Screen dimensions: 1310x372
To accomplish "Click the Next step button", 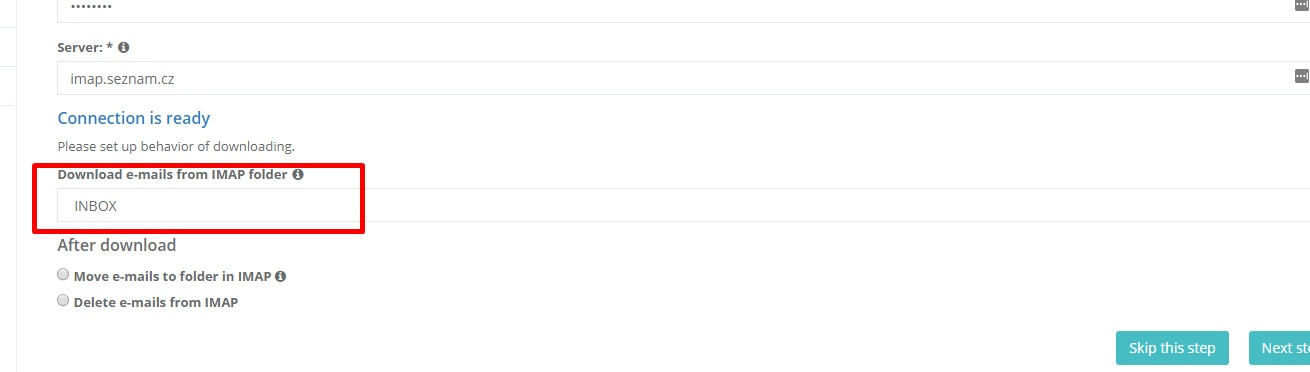I will [x=1280, y=348].
